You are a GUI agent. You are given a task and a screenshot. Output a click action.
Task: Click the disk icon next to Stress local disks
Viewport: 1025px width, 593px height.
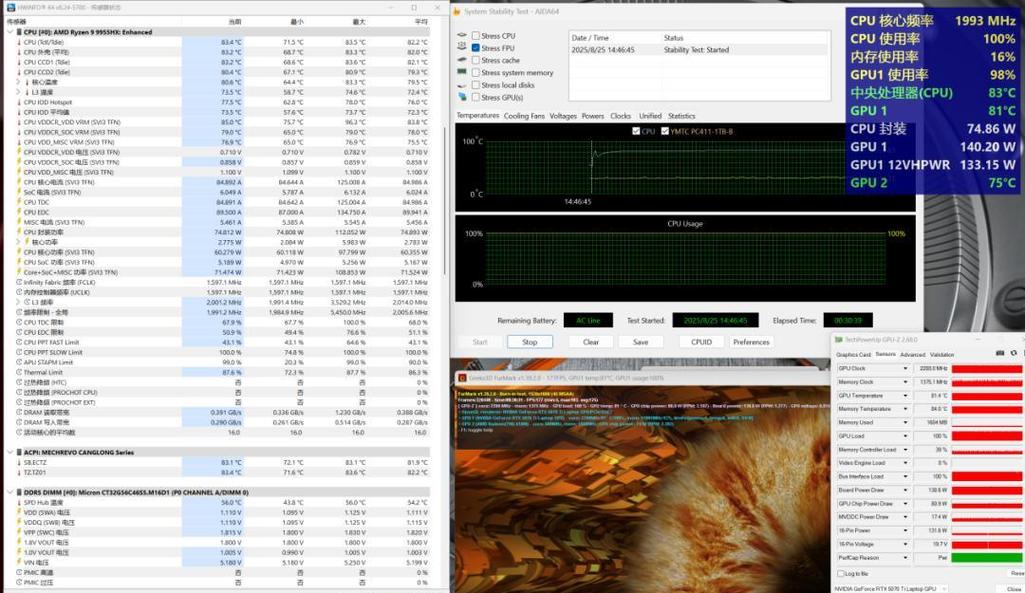462,85
